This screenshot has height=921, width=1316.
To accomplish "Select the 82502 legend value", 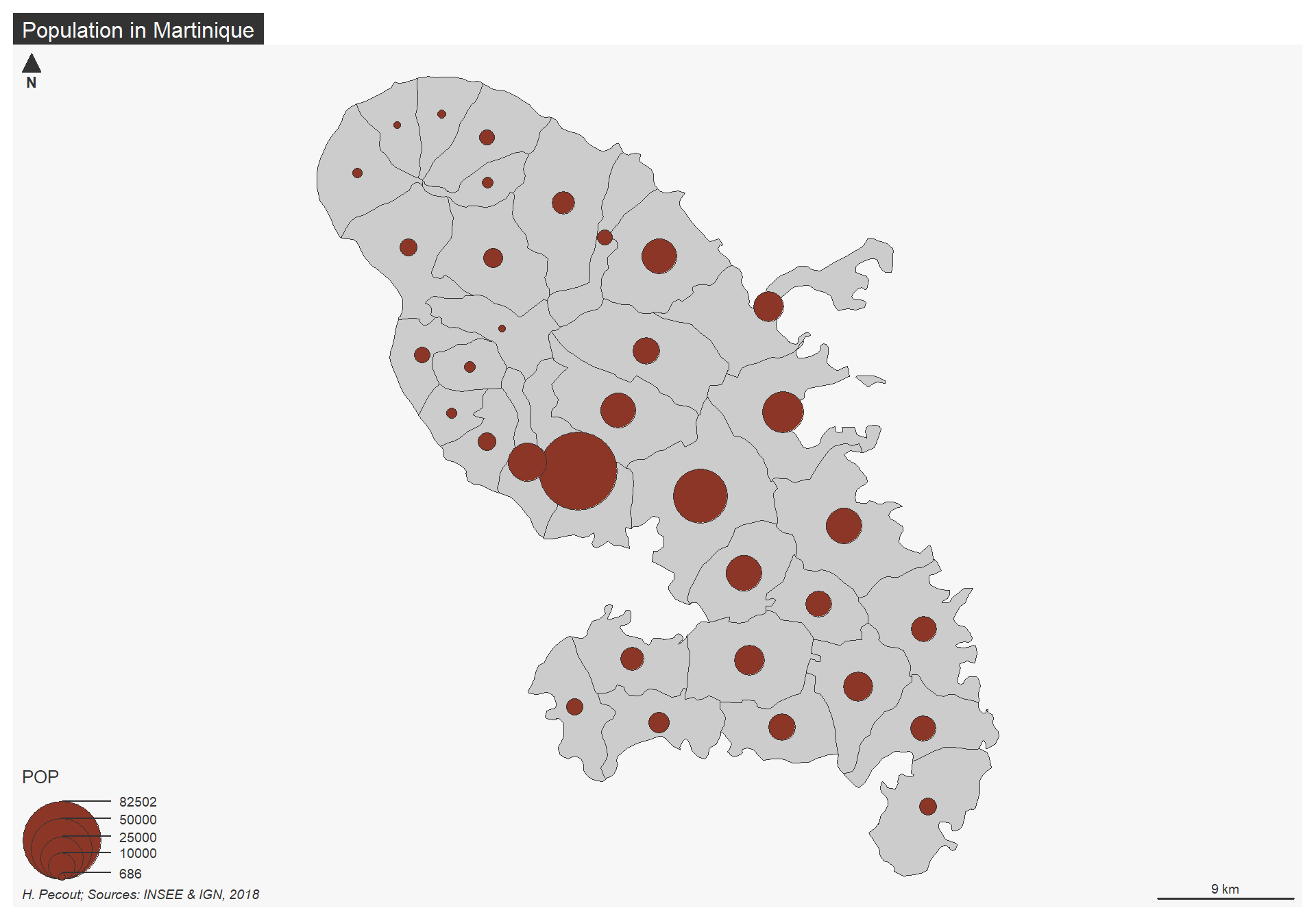I will pos(138,802).
